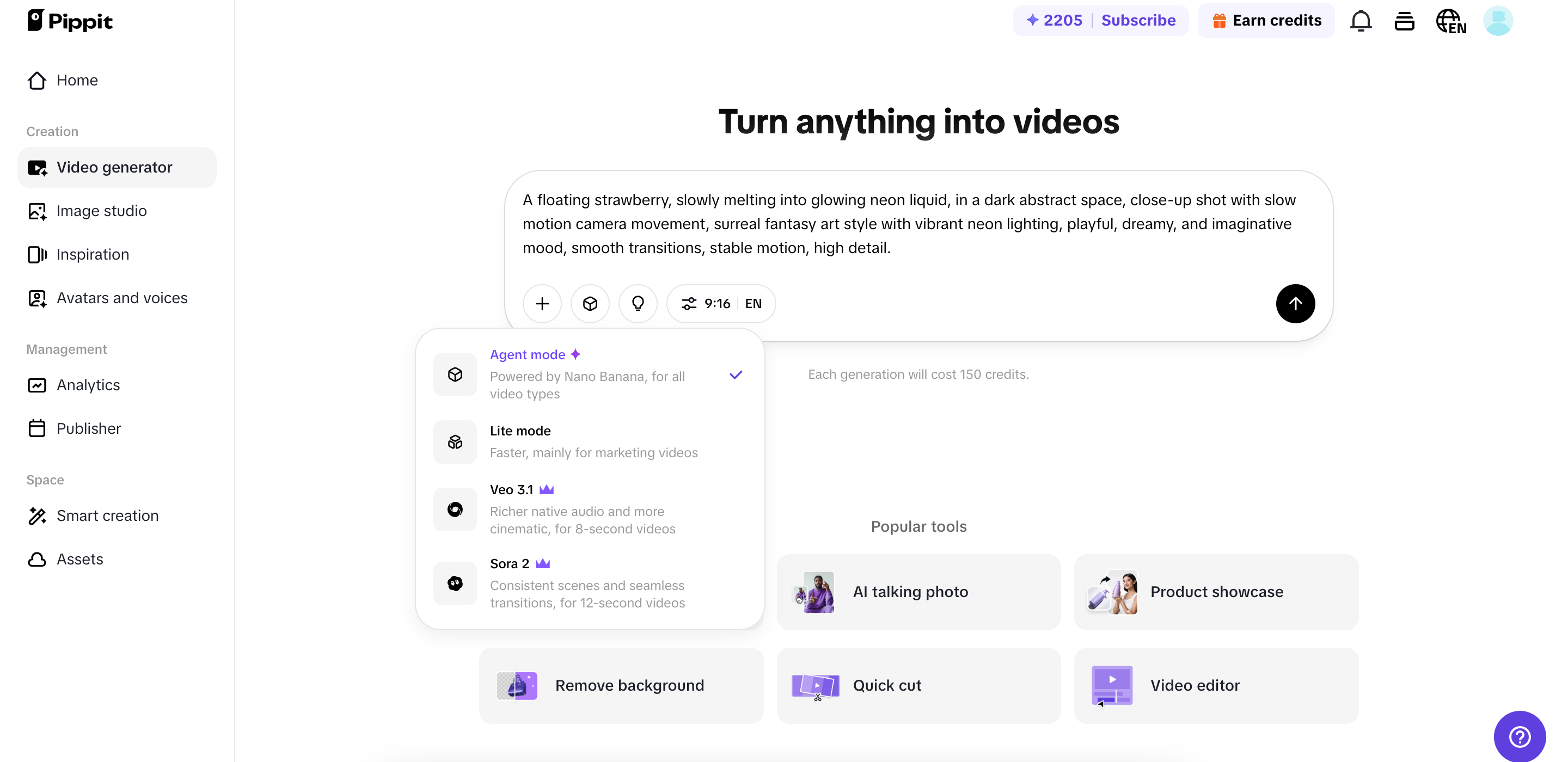Go to the Inspiration section
Viewport: 1568px width, 762px height.
(93, 254)
